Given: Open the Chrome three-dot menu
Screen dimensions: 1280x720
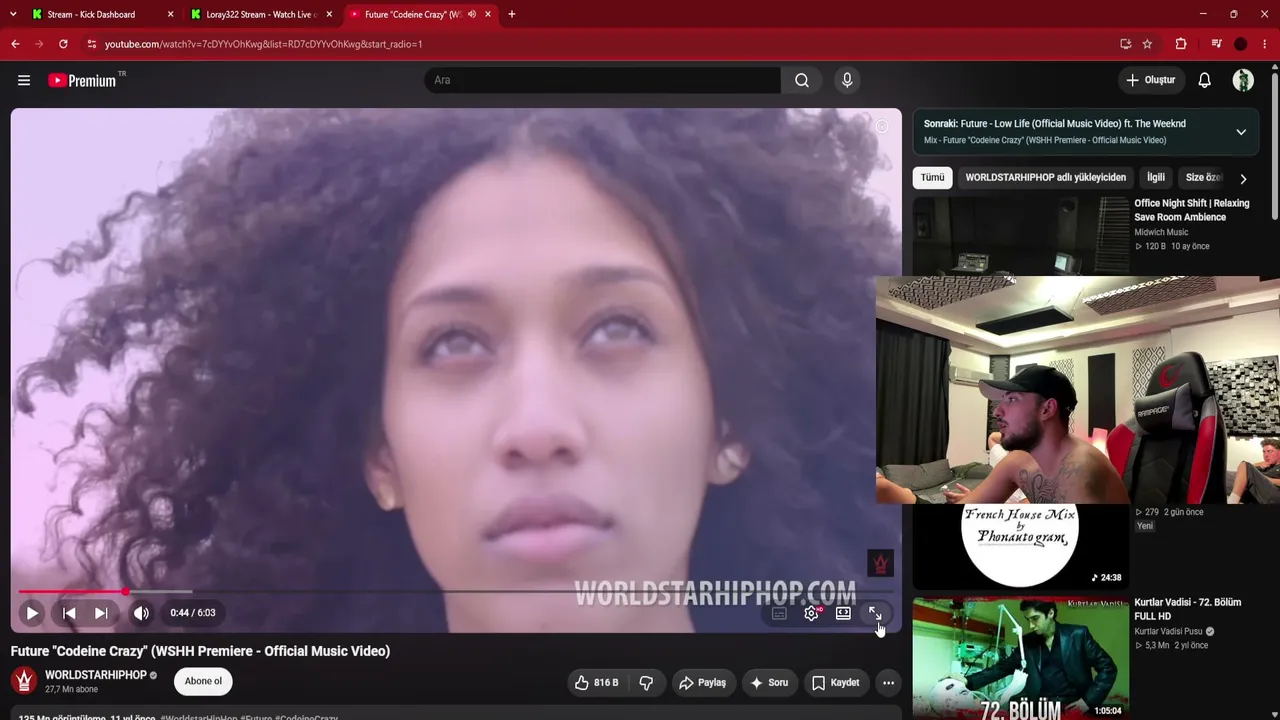Looking at the screenshot, I should pyautogui.click(x=1264, y=44).
